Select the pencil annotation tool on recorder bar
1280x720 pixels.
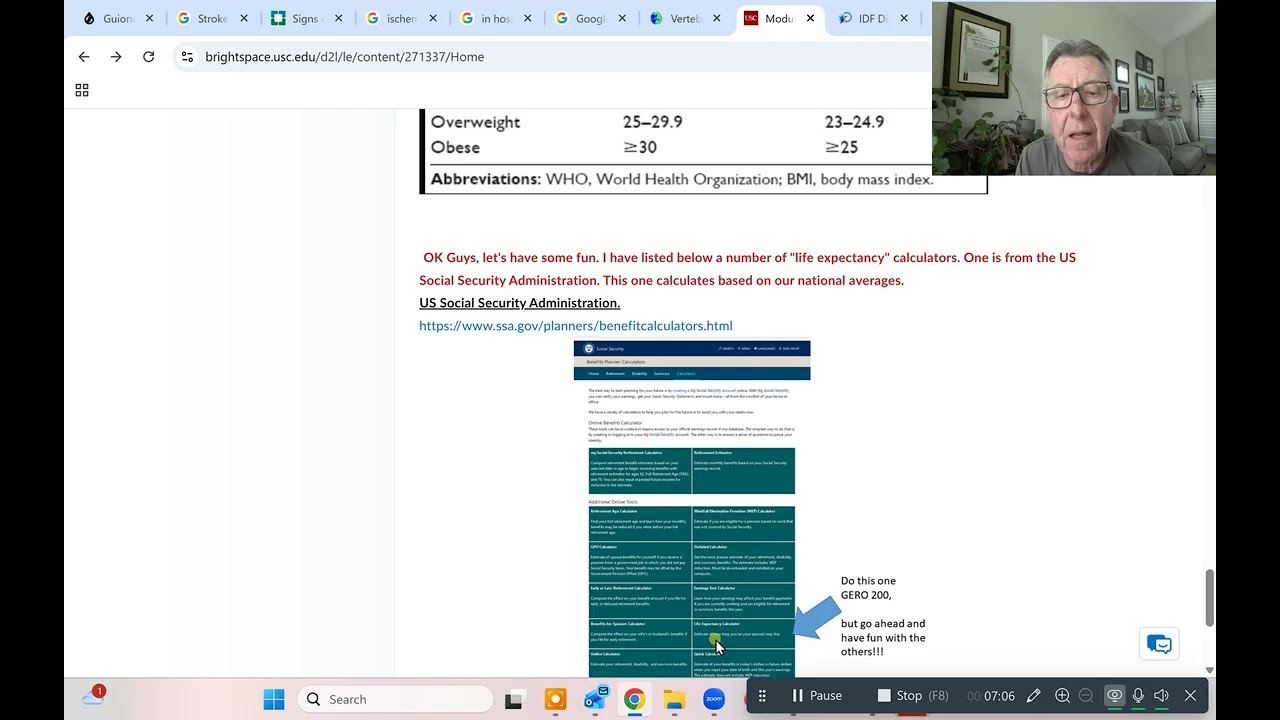click(x=1034, y=696)
